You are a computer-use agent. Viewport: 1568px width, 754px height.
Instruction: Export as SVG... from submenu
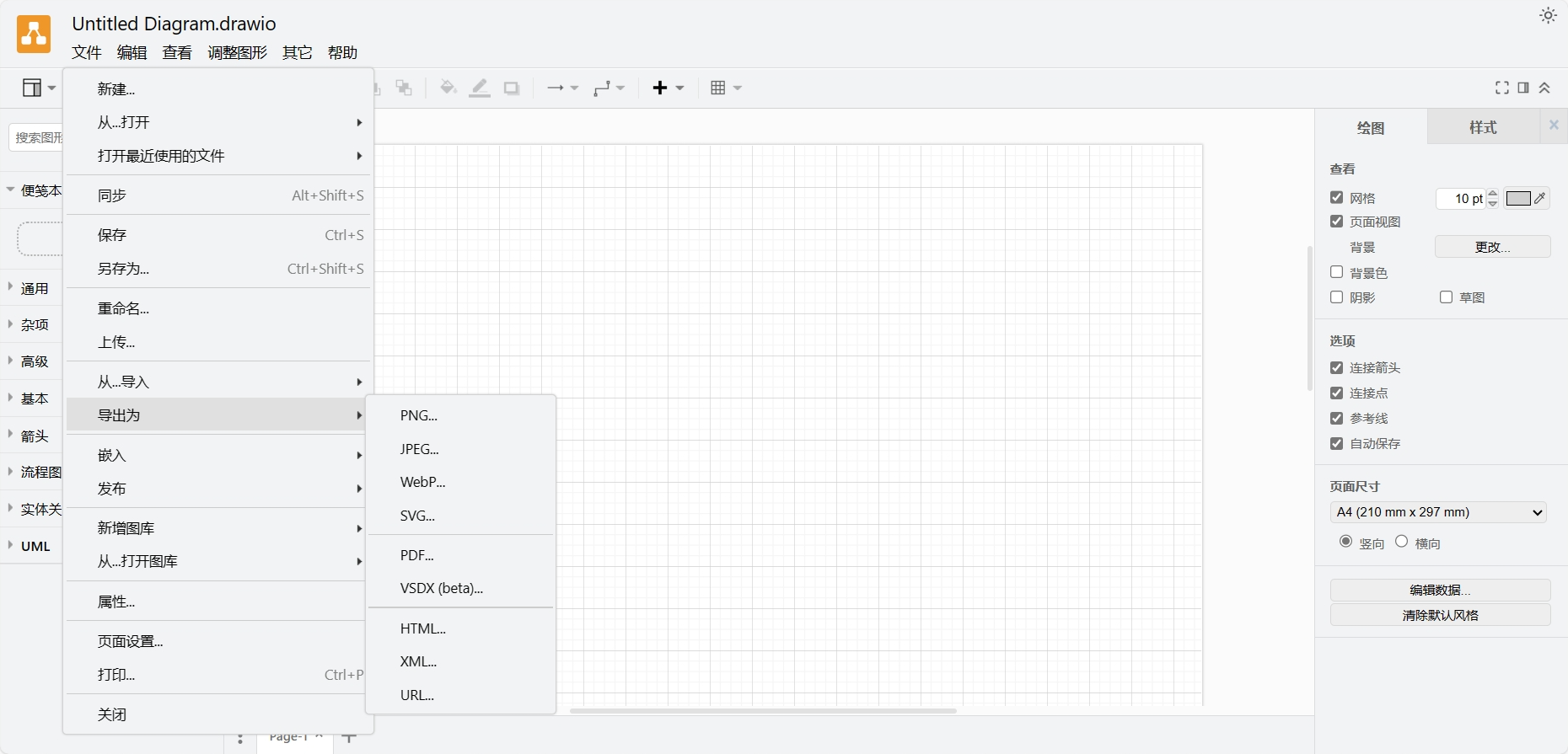(x=461, y=516)
